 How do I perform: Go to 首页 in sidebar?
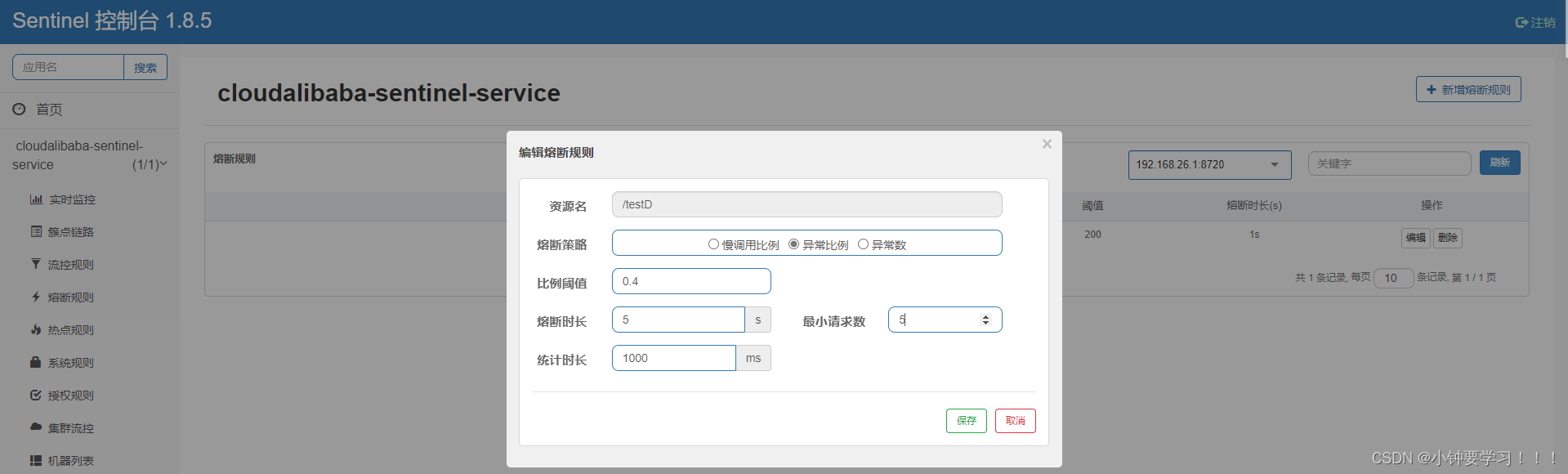point(49,110)
